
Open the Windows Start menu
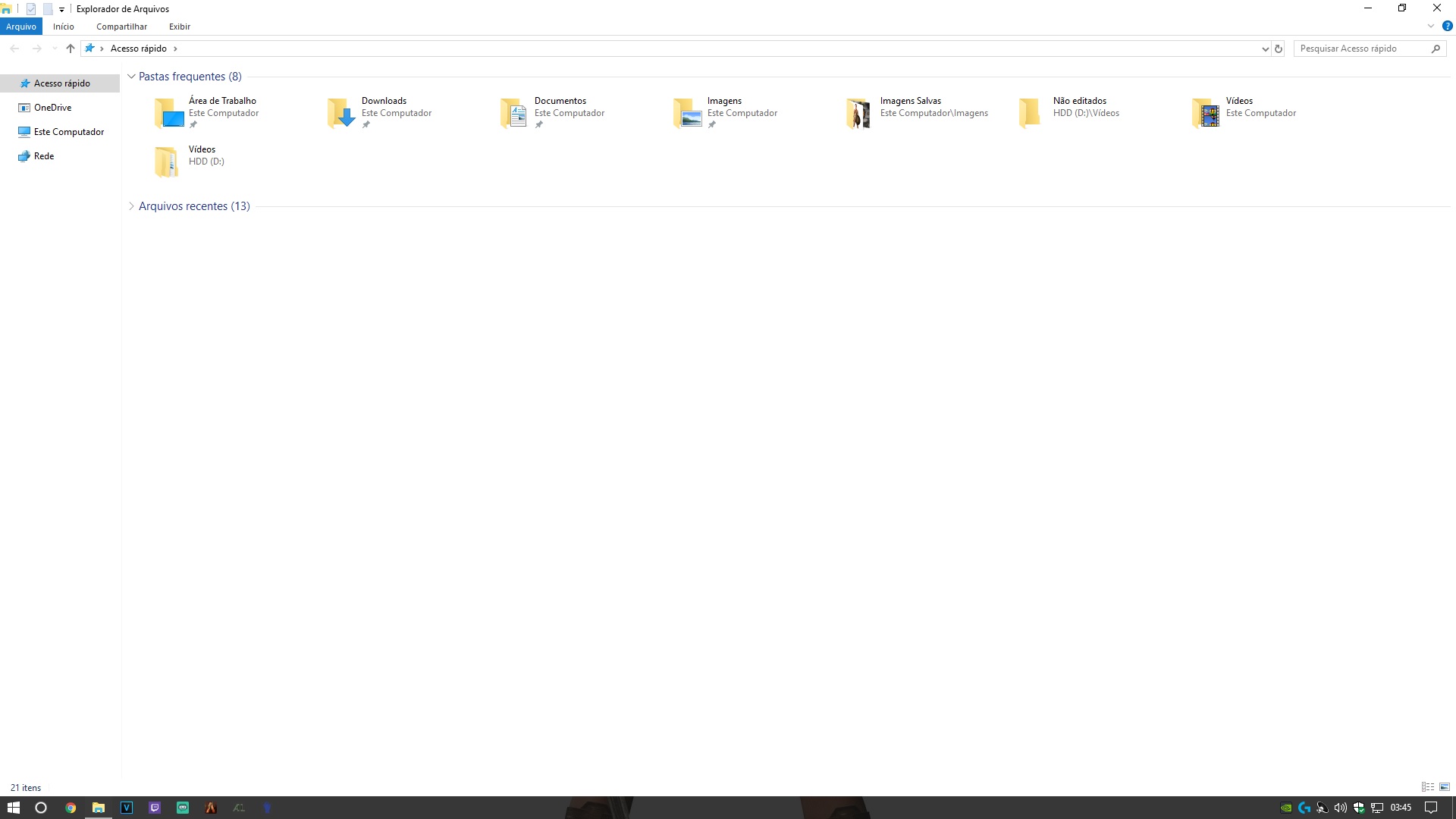(x=13, y=808)
